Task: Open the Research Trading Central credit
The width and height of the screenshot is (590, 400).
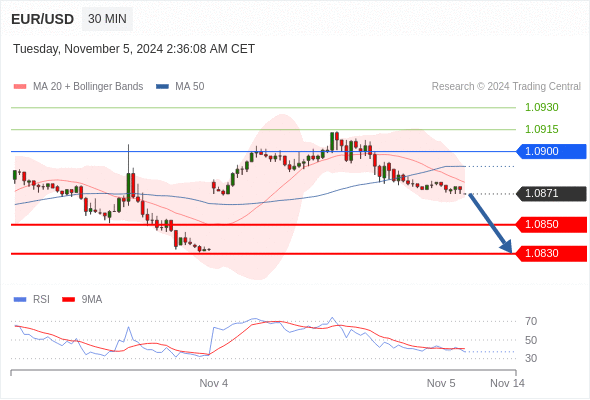Action: (506, 87)
